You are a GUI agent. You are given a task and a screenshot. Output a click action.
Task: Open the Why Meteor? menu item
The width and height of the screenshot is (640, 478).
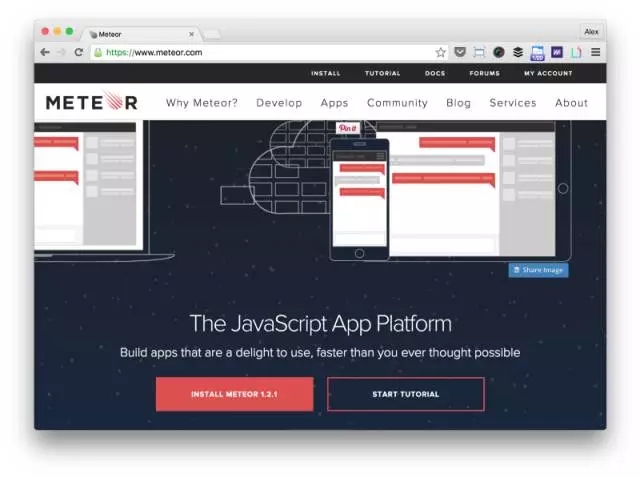click(x=202, y=103)
